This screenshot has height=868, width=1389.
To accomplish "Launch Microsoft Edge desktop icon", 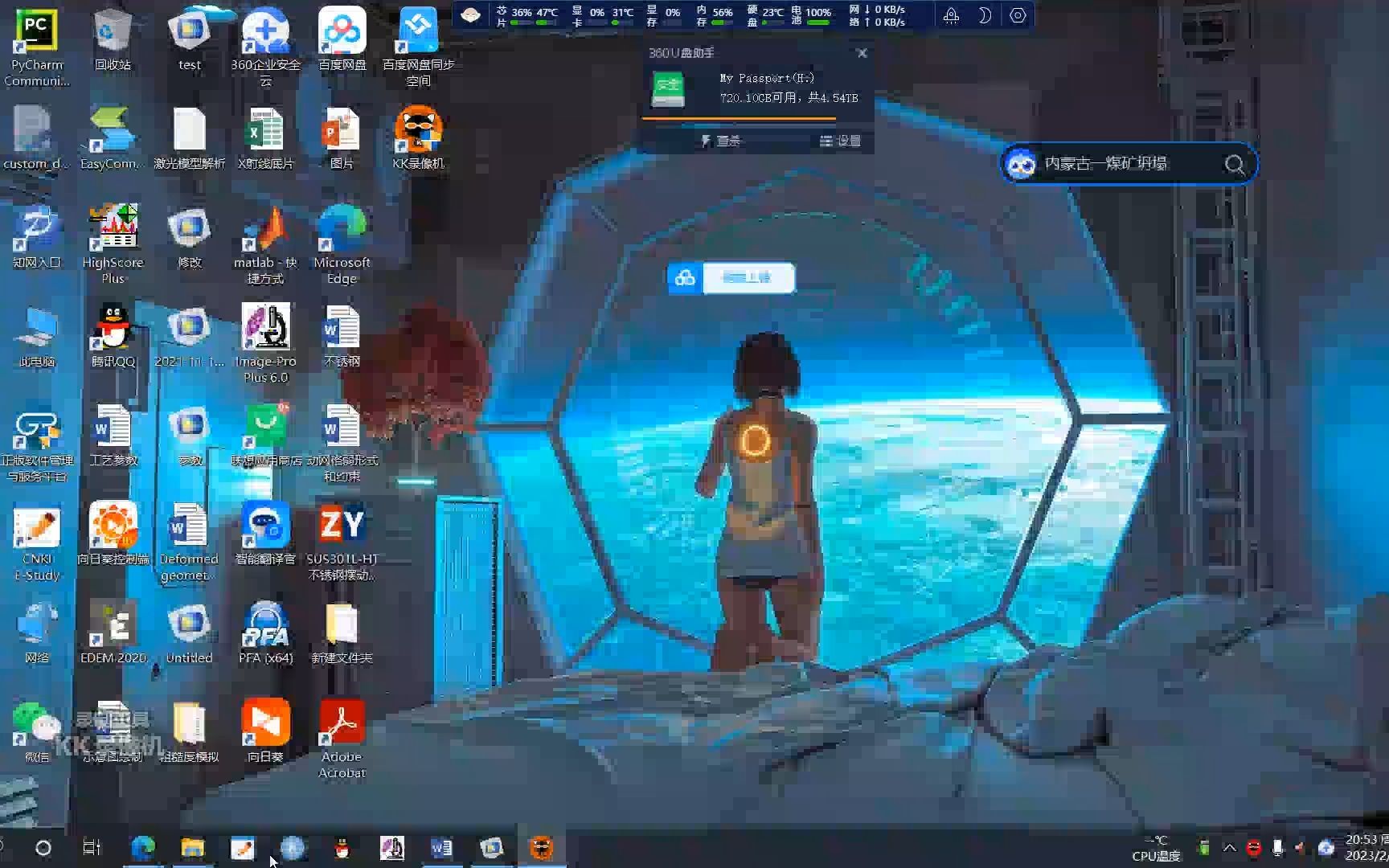I will [x=342, y=244].
